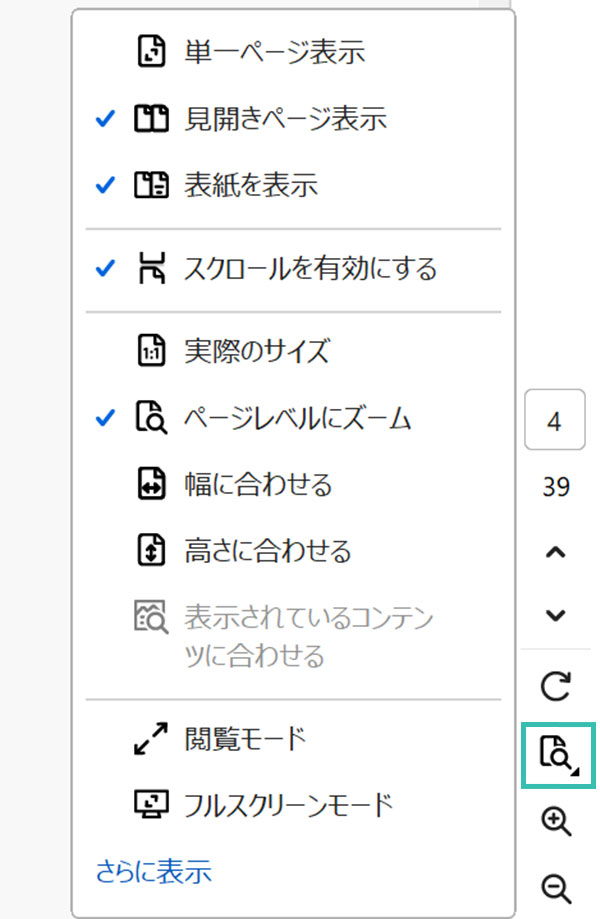Rotate the page with the rotate icon

coord(555,686)
